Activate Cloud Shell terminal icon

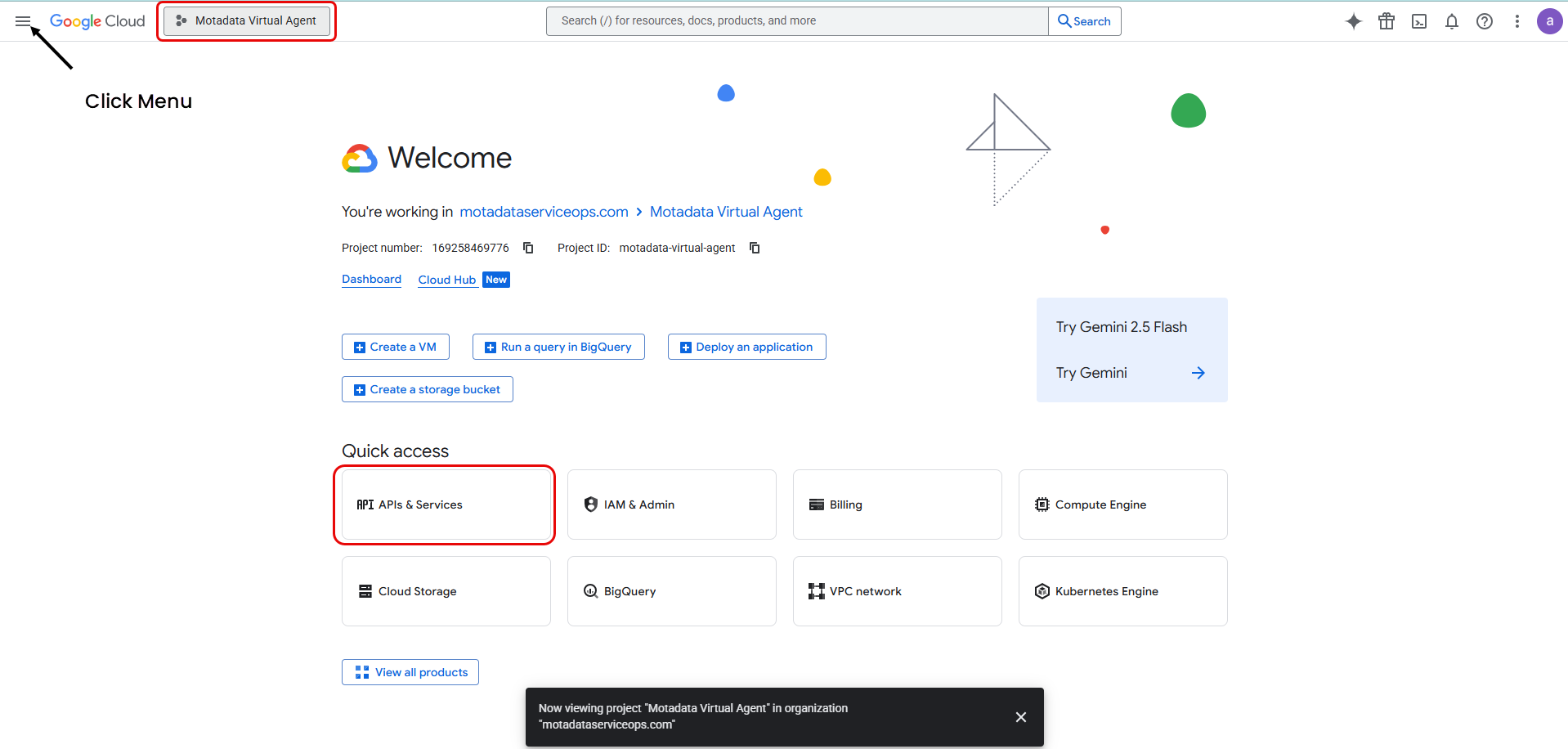coord(1419,21)
